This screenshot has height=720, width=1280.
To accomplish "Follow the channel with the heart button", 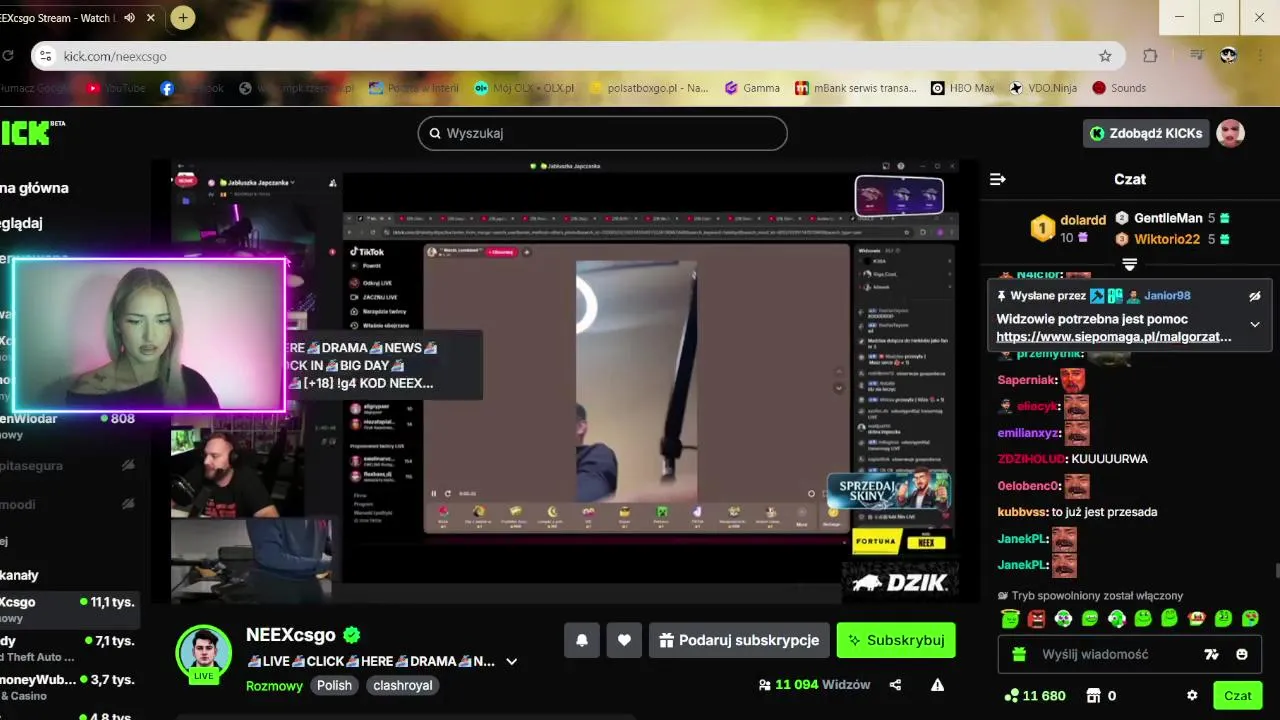I will point(624,640).
